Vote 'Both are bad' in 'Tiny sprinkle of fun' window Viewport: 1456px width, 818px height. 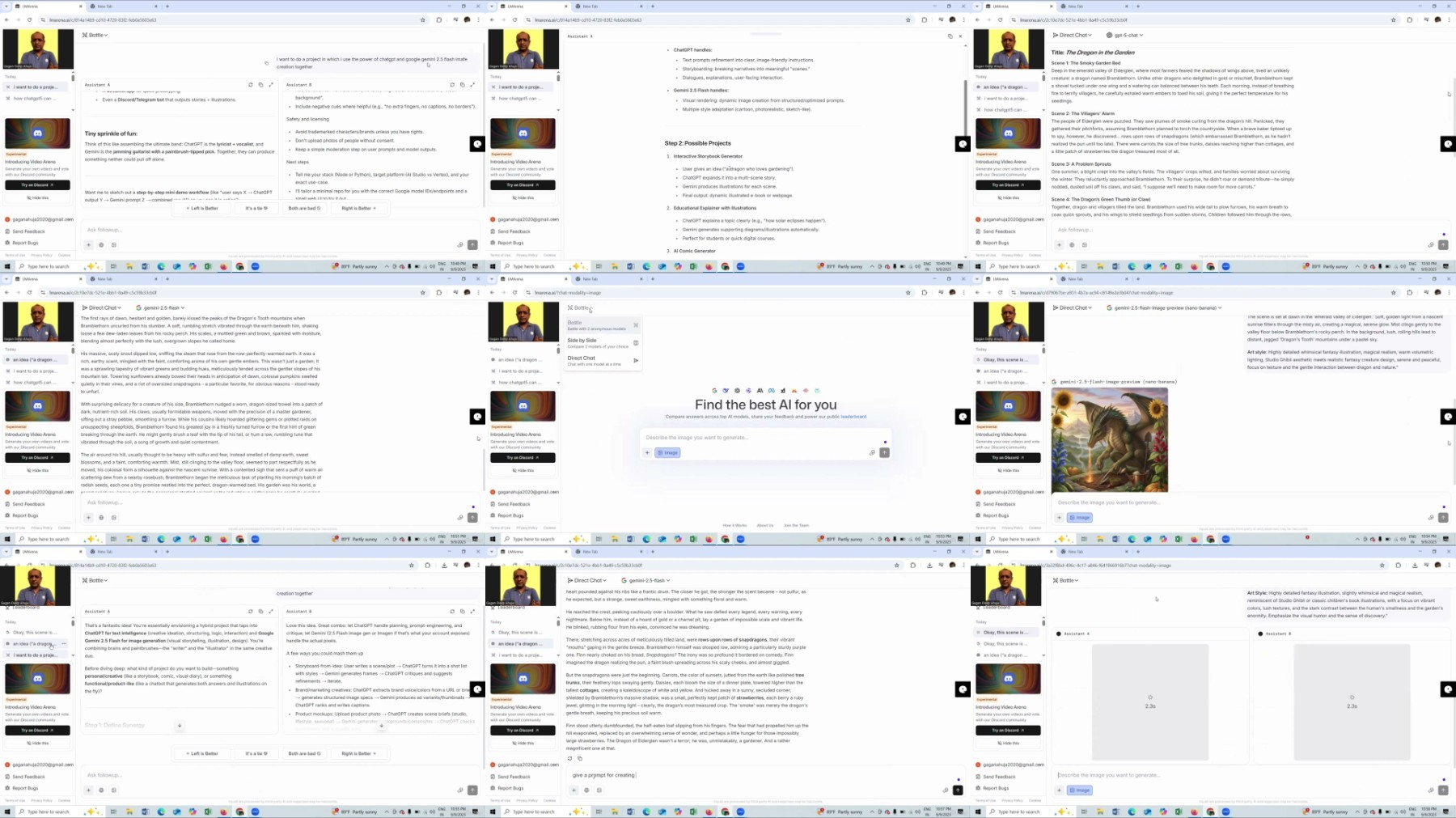pyautogui.click(x=304, y=208)
